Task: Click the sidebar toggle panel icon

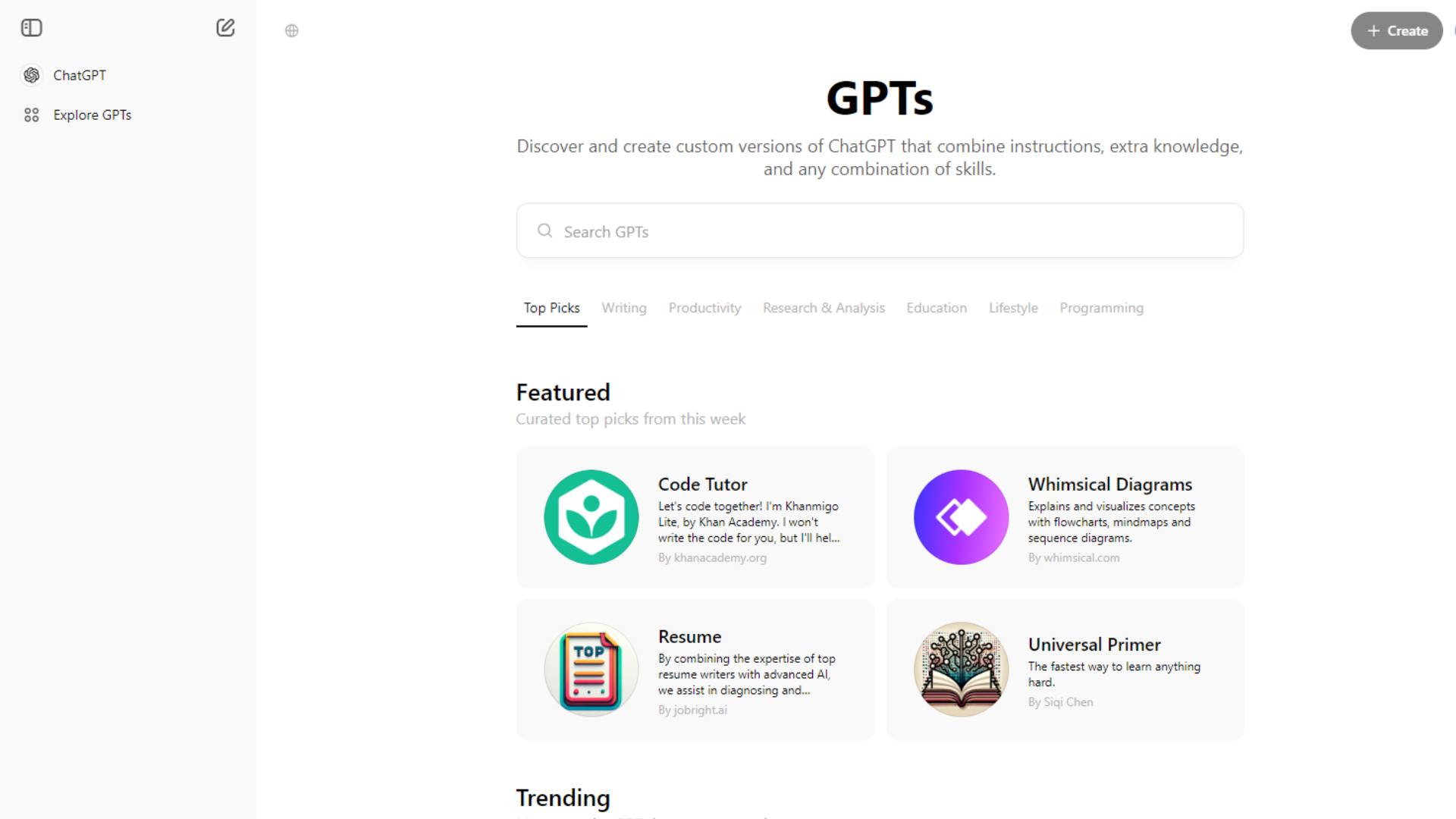Action: [x=31, y=27]
